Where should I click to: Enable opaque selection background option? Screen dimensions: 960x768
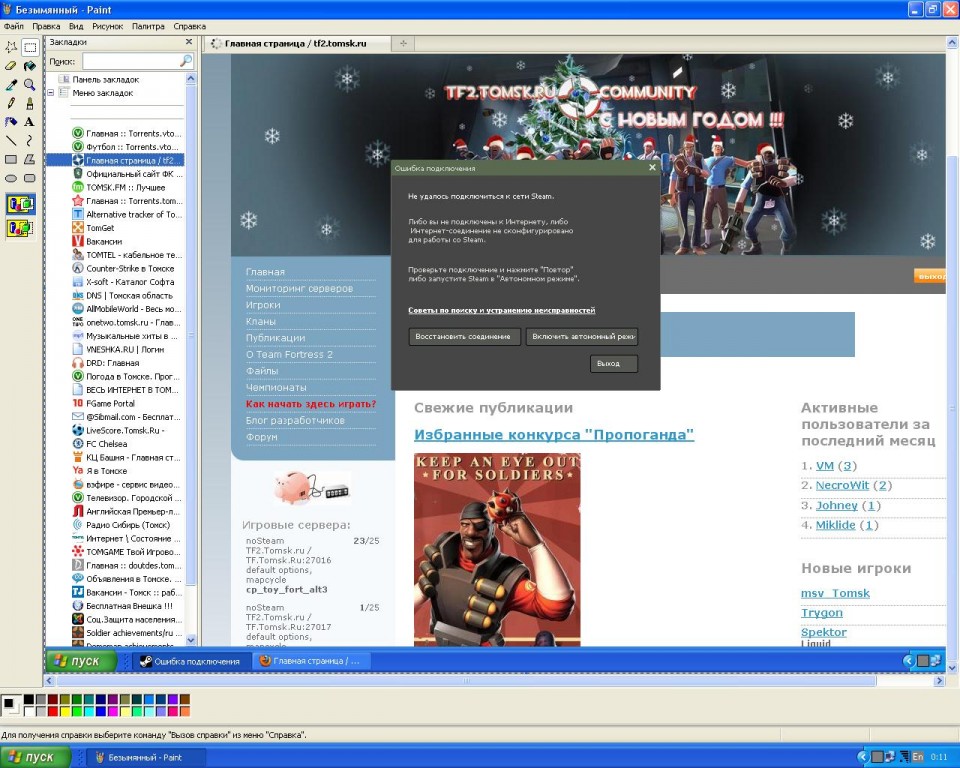point(20,204)
